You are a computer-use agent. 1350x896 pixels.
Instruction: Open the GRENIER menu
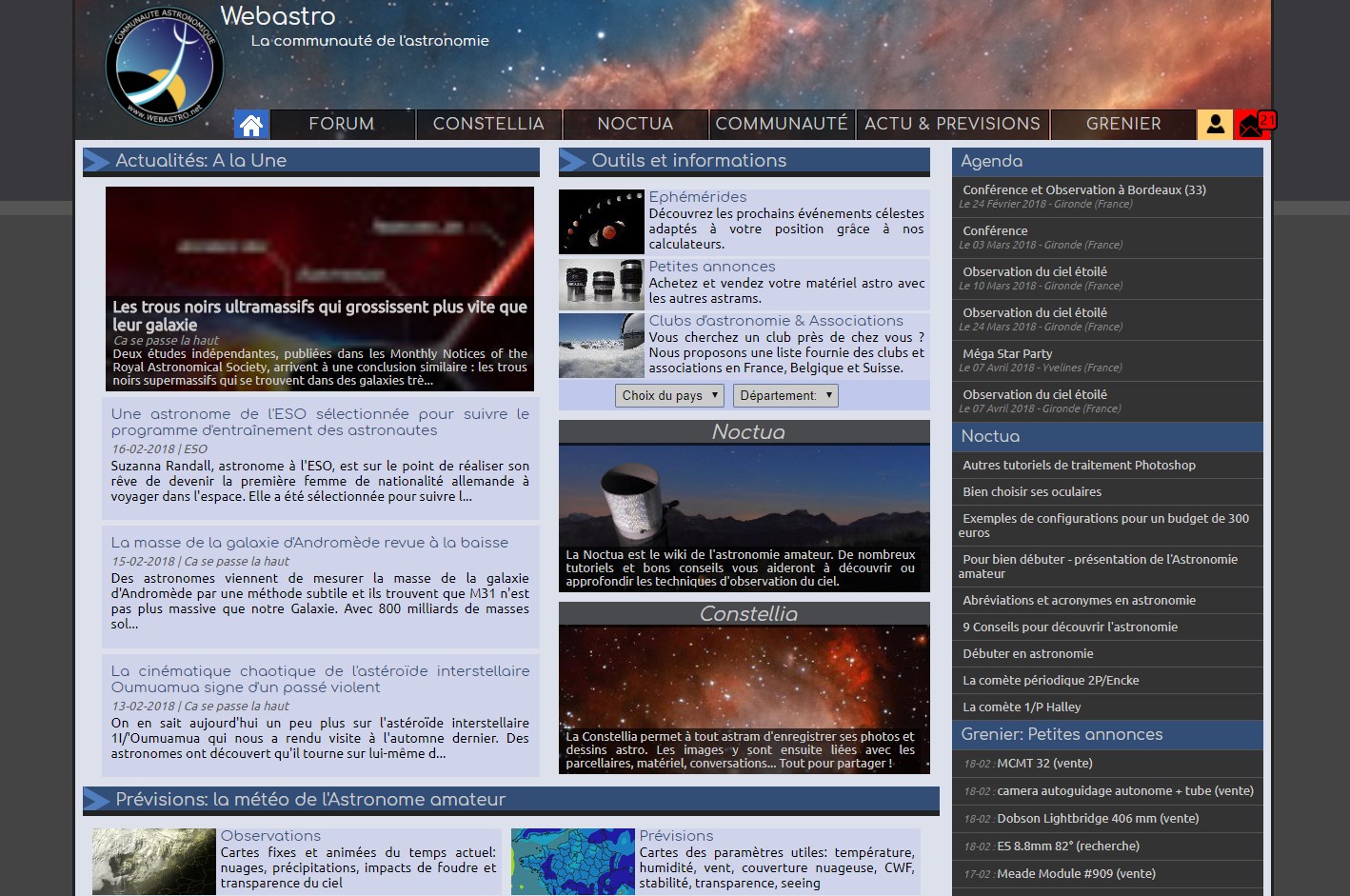(x=1123, y=125)
